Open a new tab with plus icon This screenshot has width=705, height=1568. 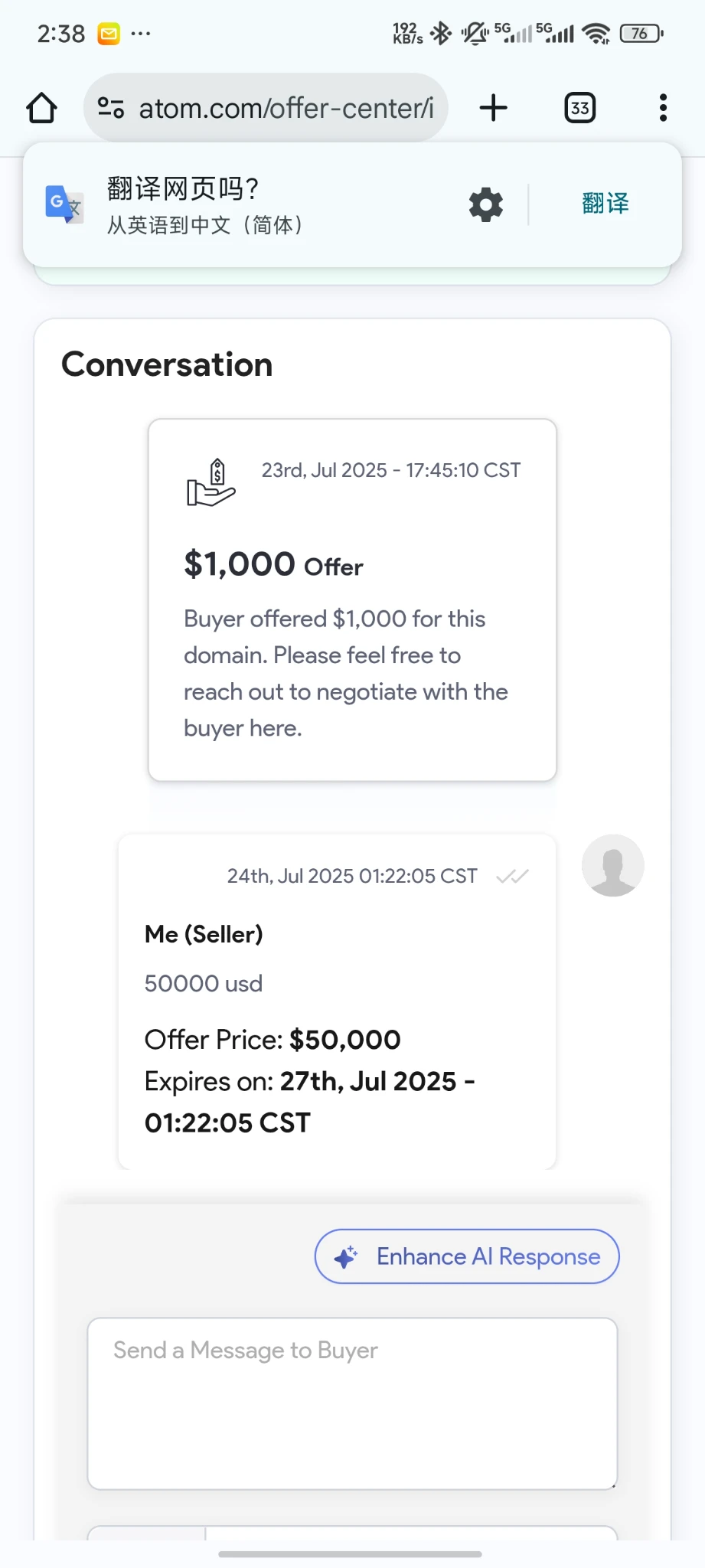pyautogui.click(x=494, y=108)
